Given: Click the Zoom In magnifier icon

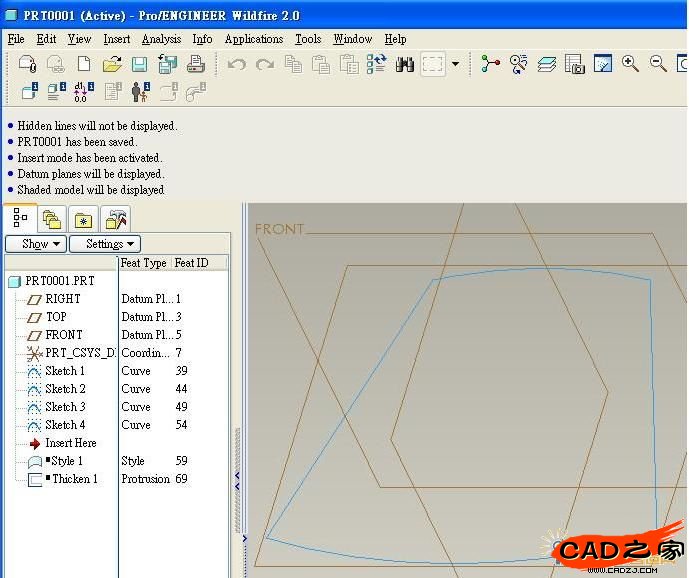Looking at the screenshot, I should (630, 64).
